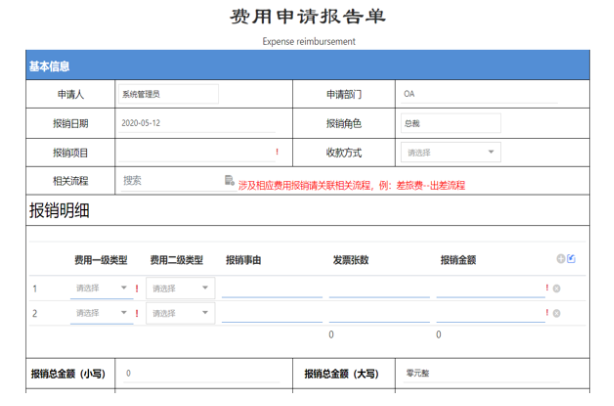The width and height of the screenshot is (614, 406).
Task: Click the 报销项目 input field
Action: pyautogui.click(x=195, y=152)
